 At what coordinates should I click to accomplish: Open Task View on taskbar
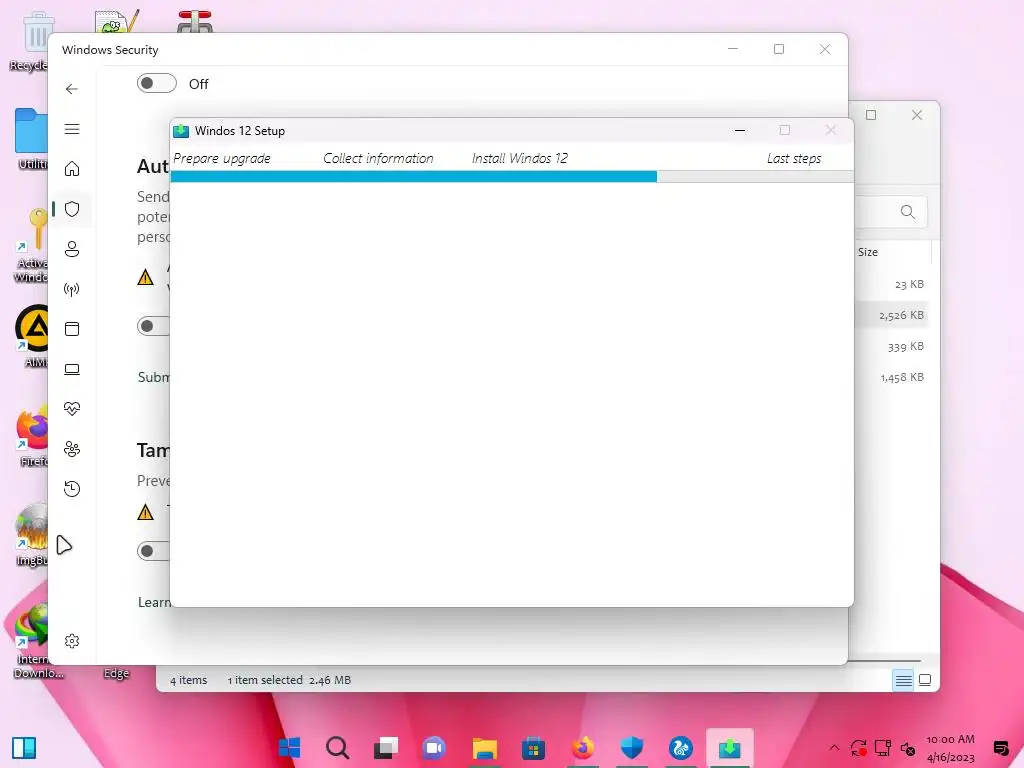386,748
